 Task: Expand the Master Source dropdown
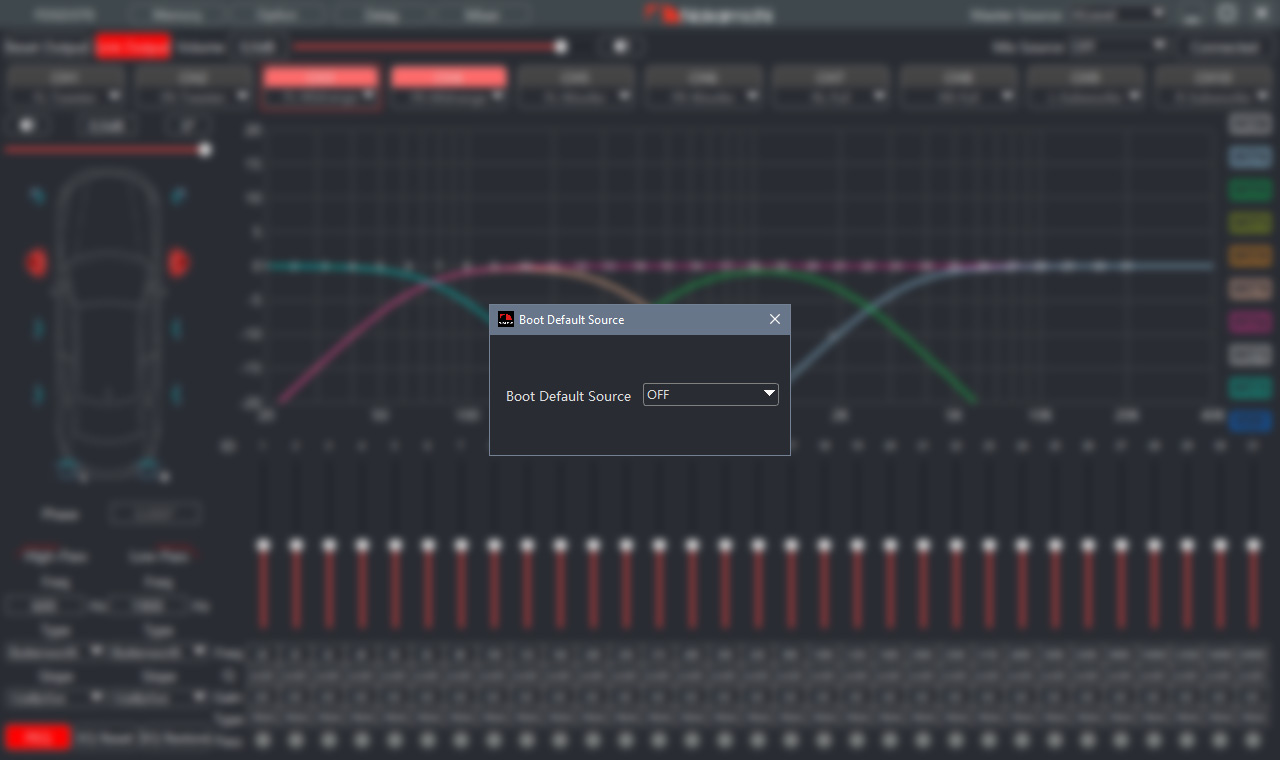(x=1158, y=14)
